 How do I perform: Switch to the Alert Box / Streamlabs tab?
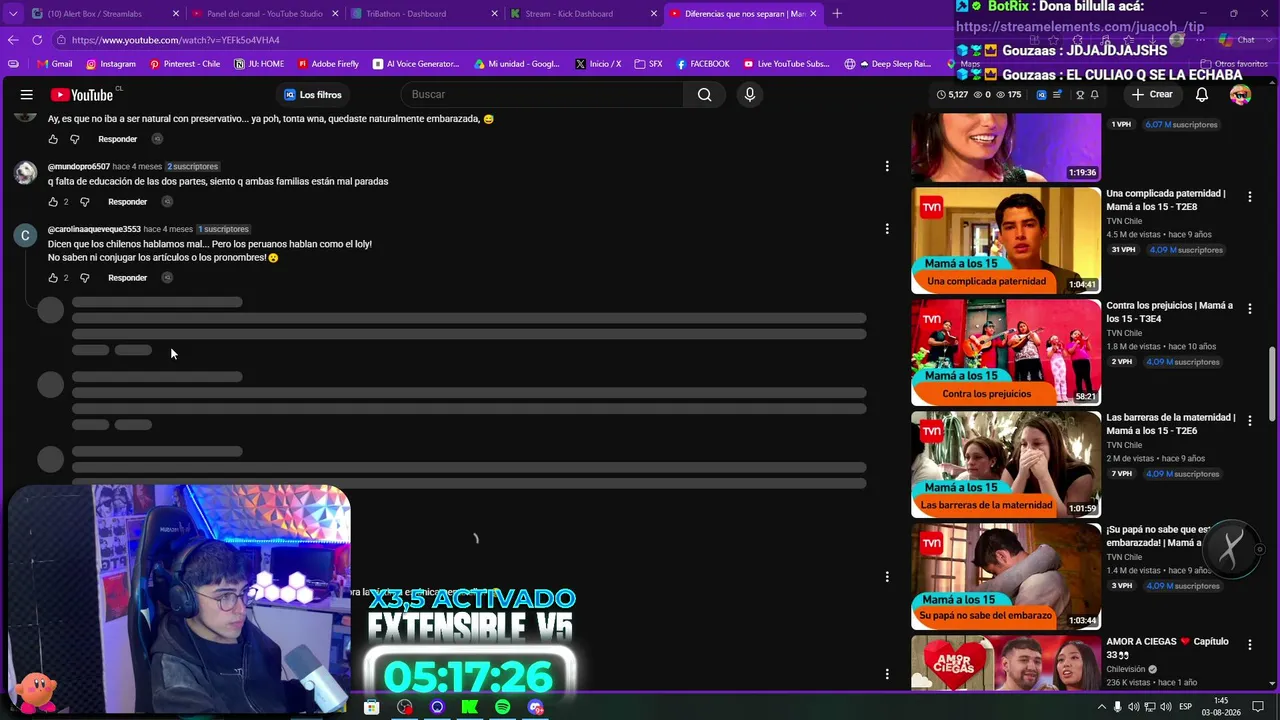[x=105, y=14]
